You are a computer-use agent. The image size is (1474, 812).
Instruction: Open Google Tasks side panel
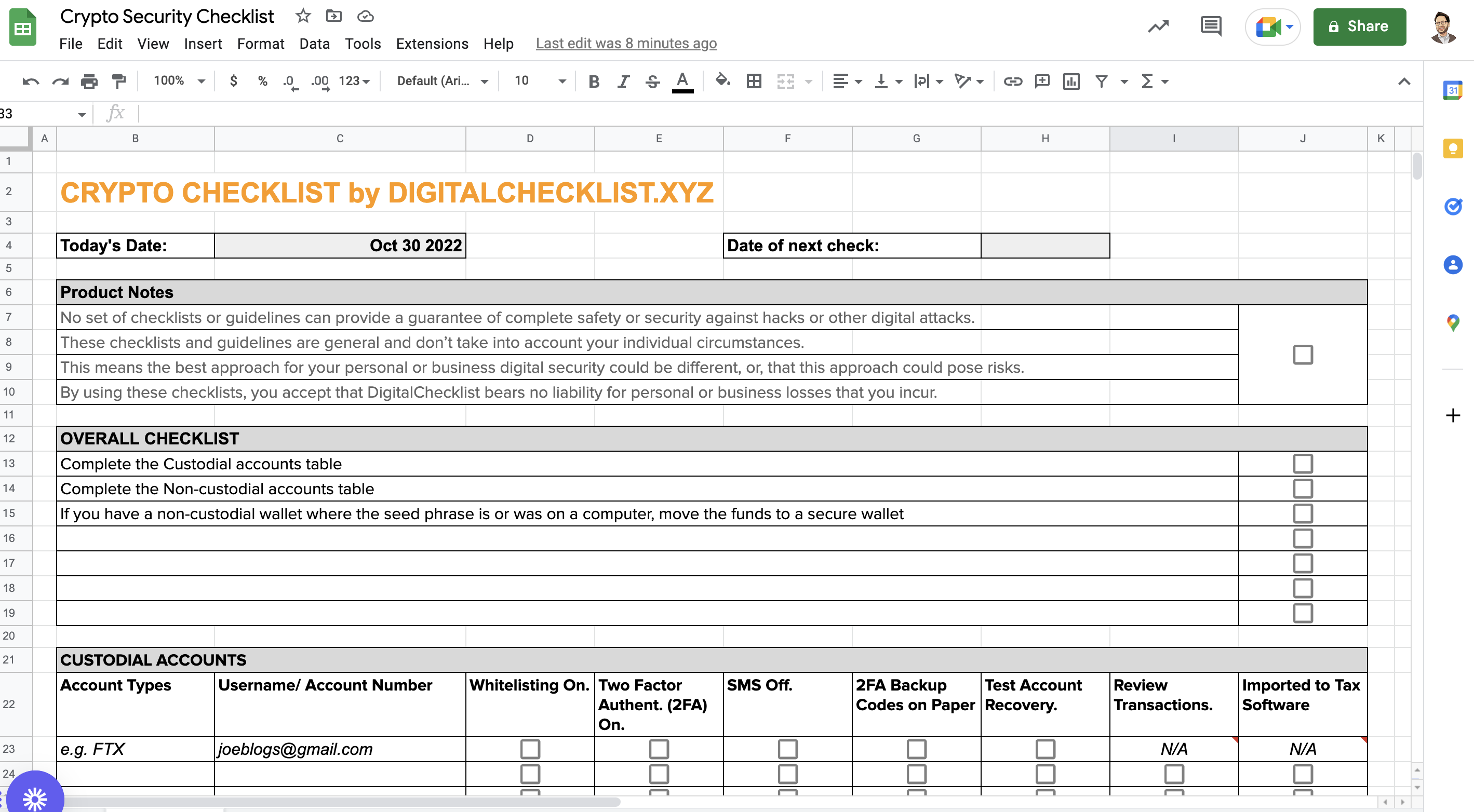click(x=1452, y=207)
